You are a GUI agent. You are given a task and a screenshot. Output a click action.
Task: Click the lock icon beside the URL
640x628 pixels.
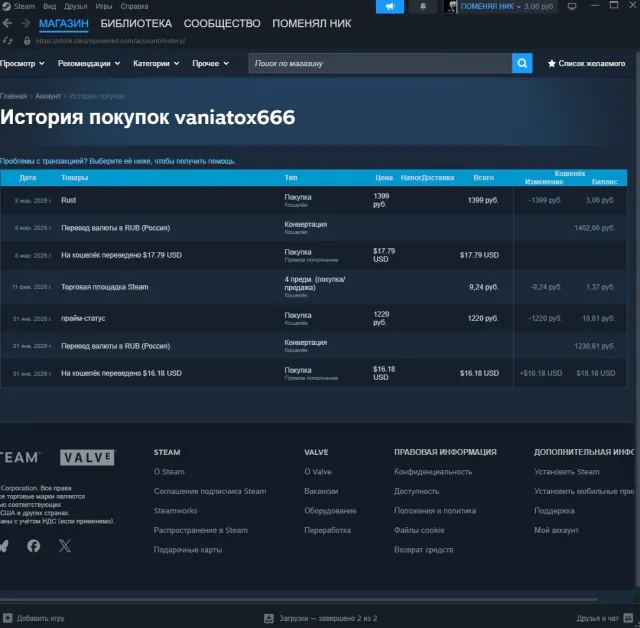click(x=27, y=41)
